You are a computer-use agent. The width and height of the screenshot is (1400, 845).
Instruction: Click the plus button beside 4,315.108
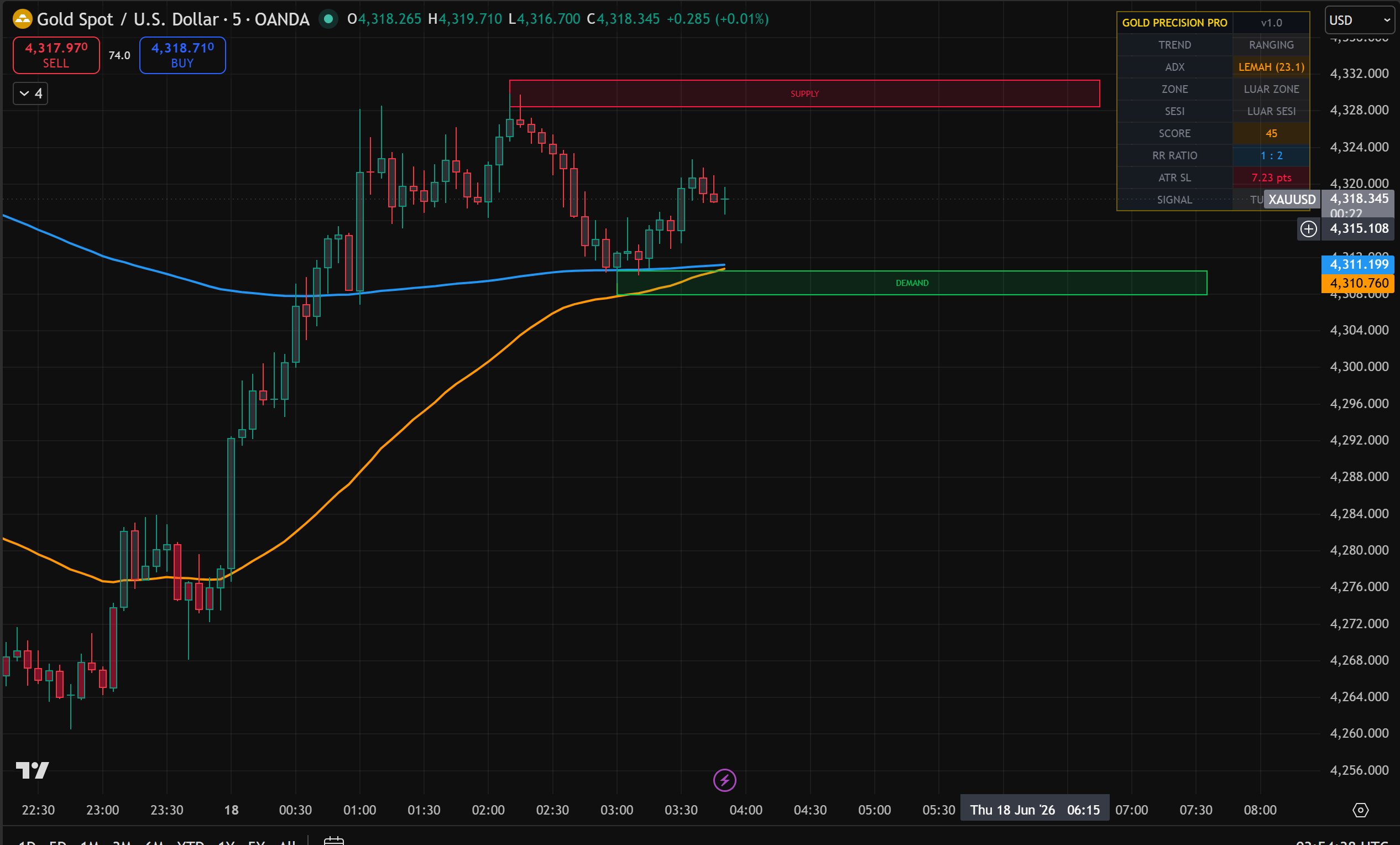[1309, 229]
